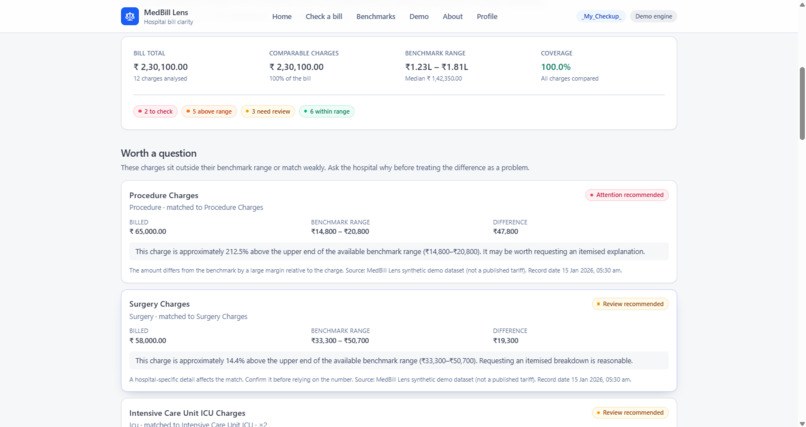Click the 100.0% coverage value
Image resolution: width=806 pixels, height=427 pixels.
pos(556,67)
